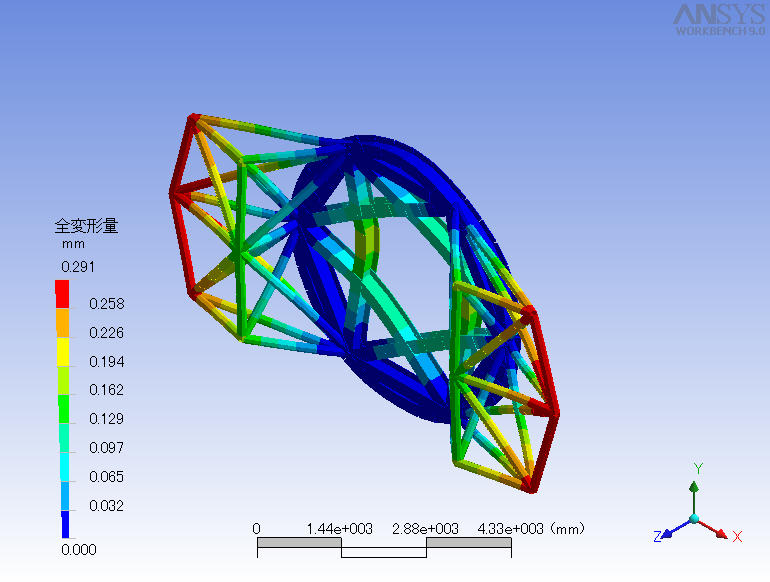Click the scale ruler label 1.44e+003
This screenshot has width=770, height=582.
340,529
